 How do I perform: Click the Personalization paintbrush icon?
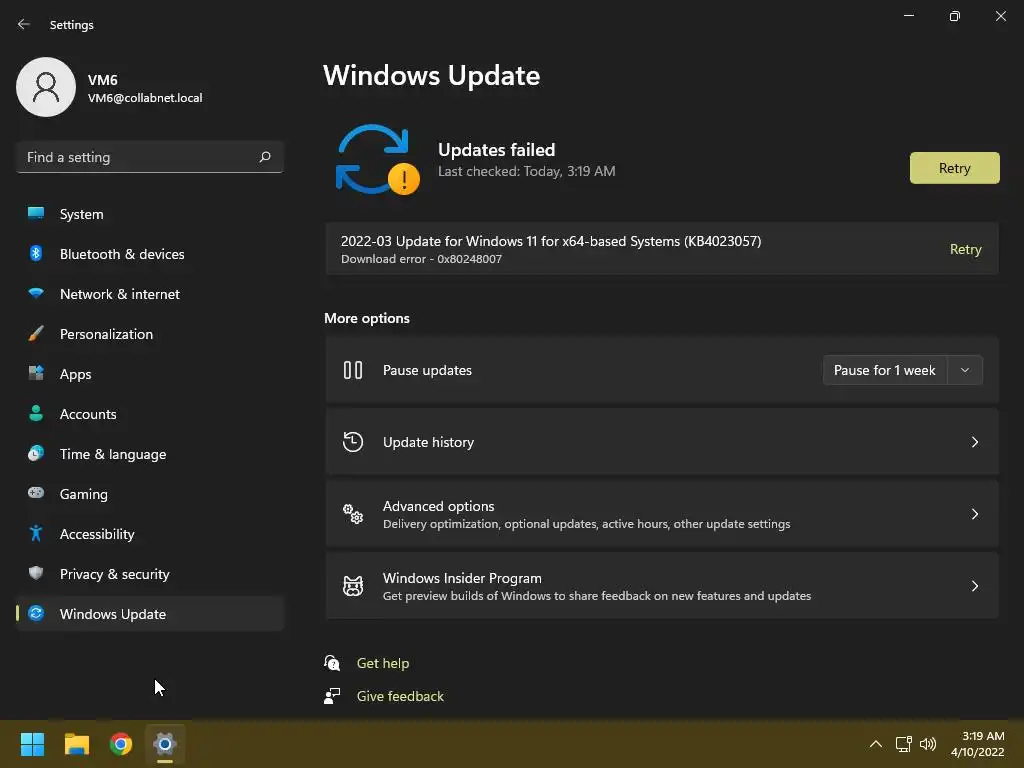point(36,334)
